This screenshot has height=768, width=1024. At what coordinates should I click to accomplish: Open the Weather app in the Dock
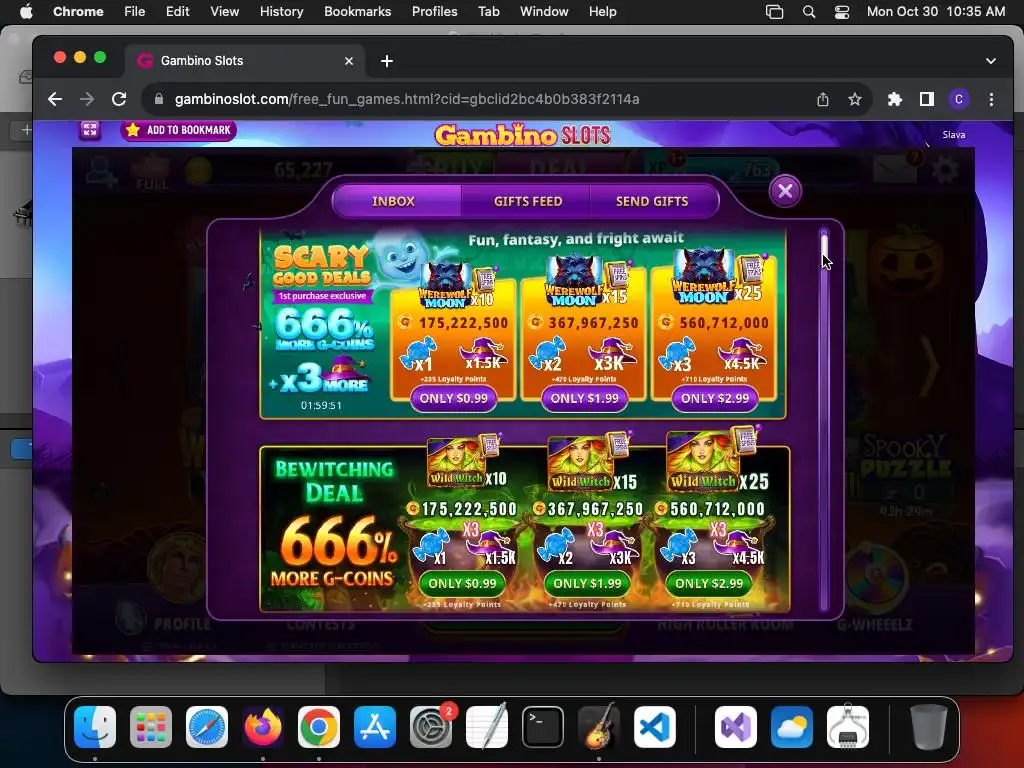(792, 727)
